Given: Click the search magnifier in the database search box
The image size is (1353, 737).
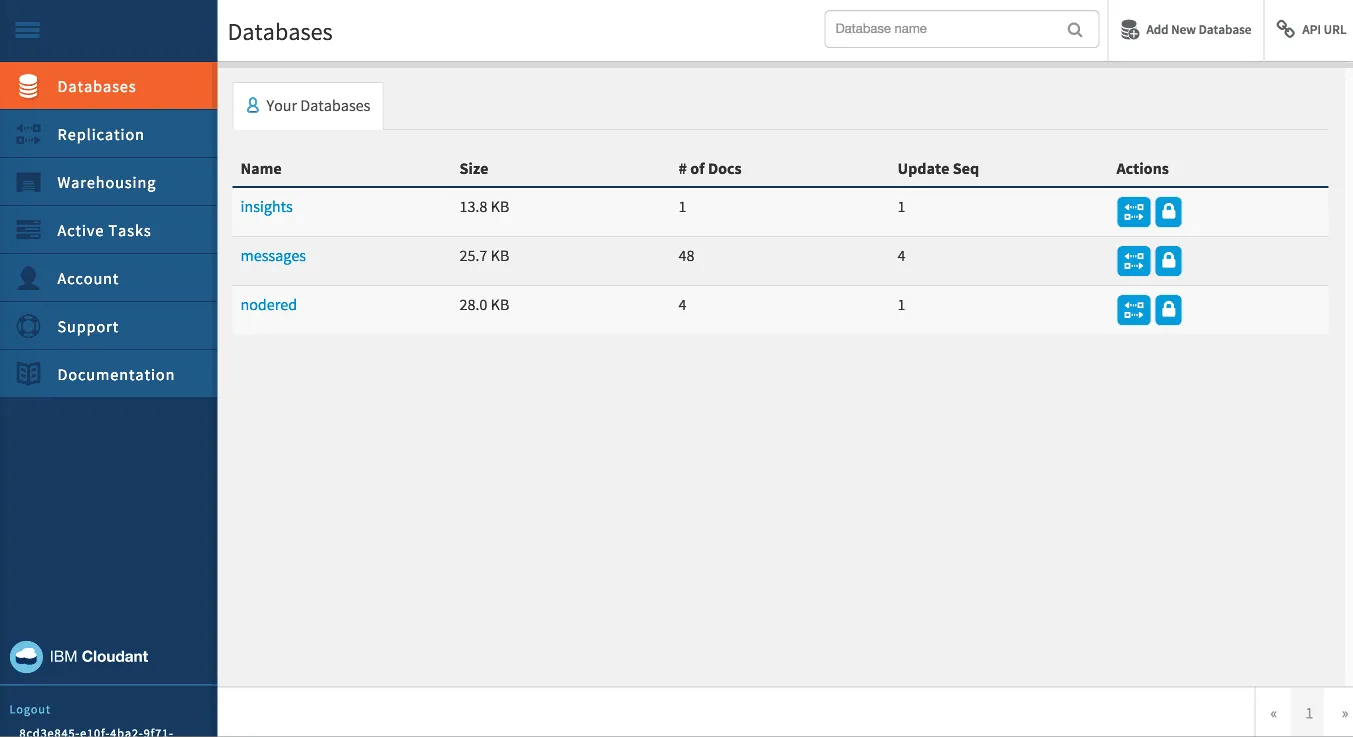Looking at the screenshot, I should click(x=1075, y=29).
